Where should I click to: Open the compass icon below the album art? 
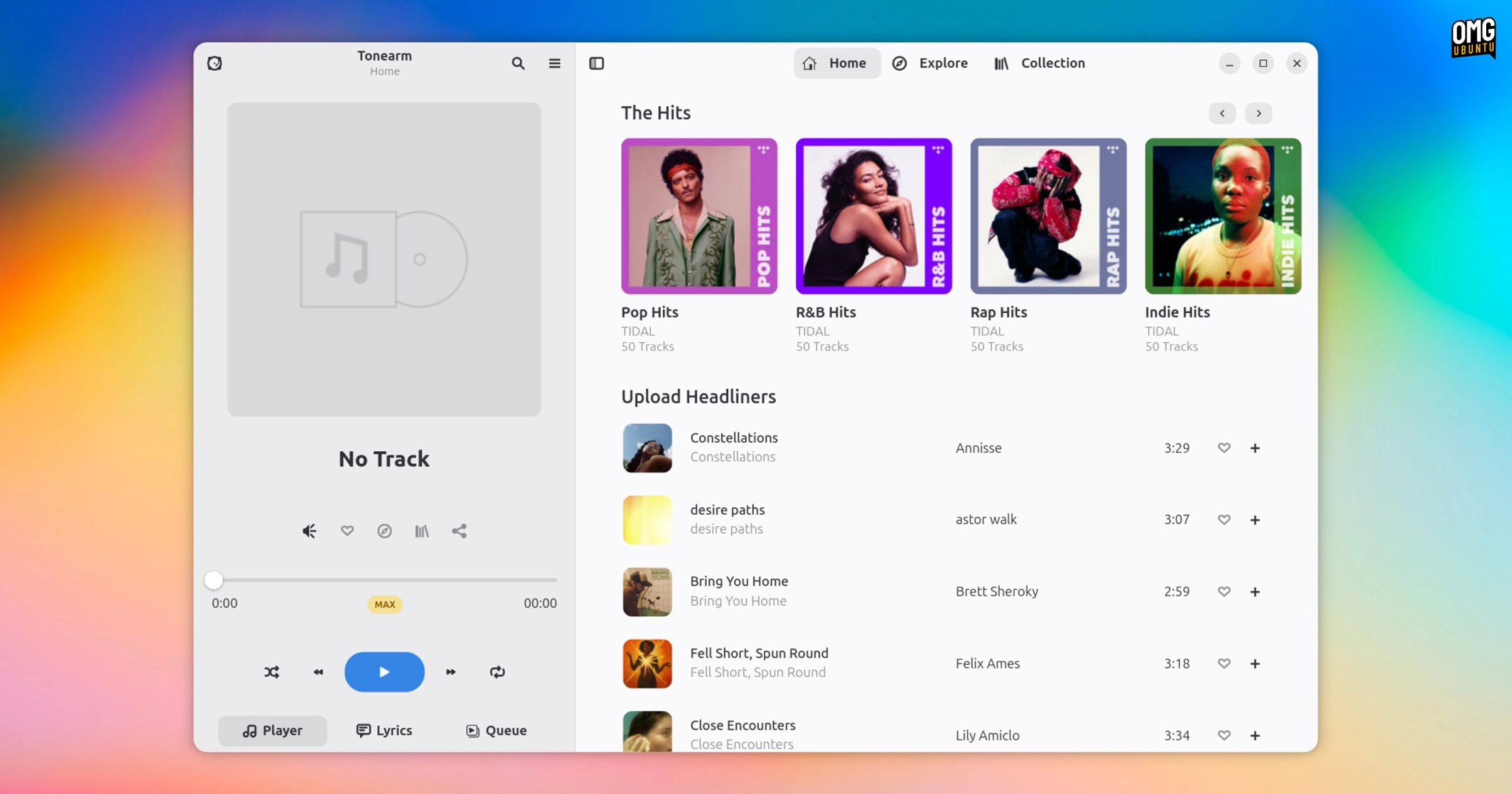coord(384,531)
